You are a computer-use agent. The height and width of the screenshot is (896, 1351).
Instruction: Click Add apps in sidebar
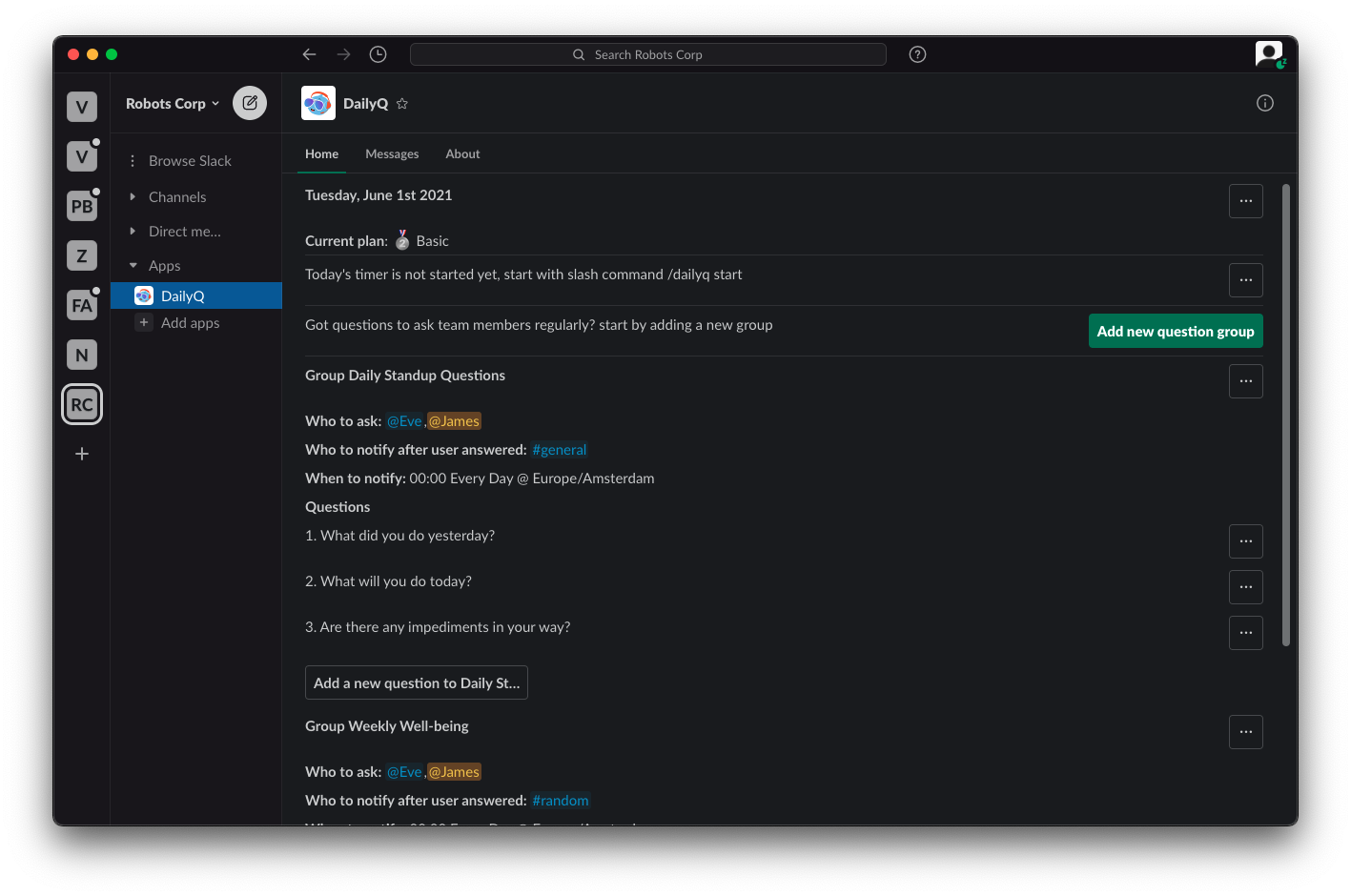(190, 322)
